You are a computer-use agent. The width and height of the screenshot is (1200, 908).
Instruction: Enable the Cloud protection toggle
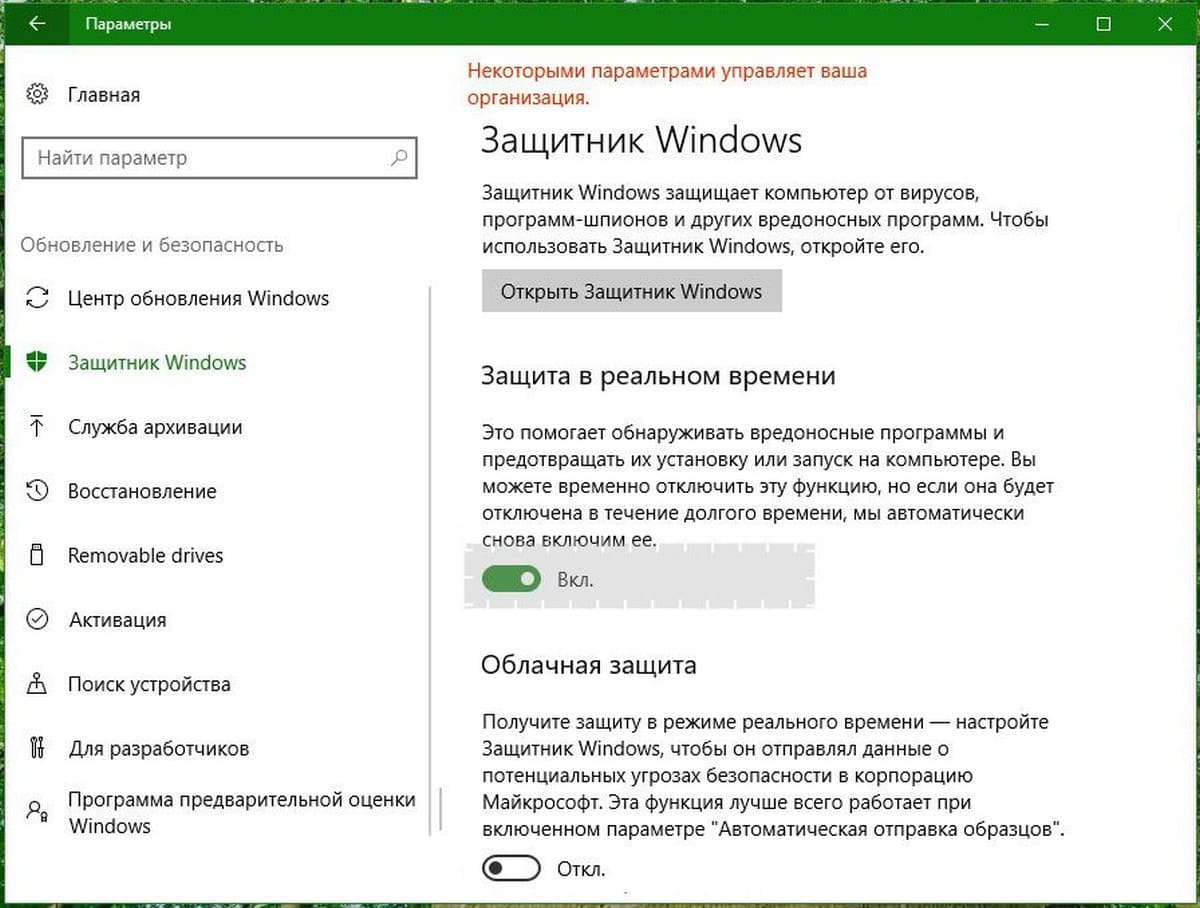(511, 868)
